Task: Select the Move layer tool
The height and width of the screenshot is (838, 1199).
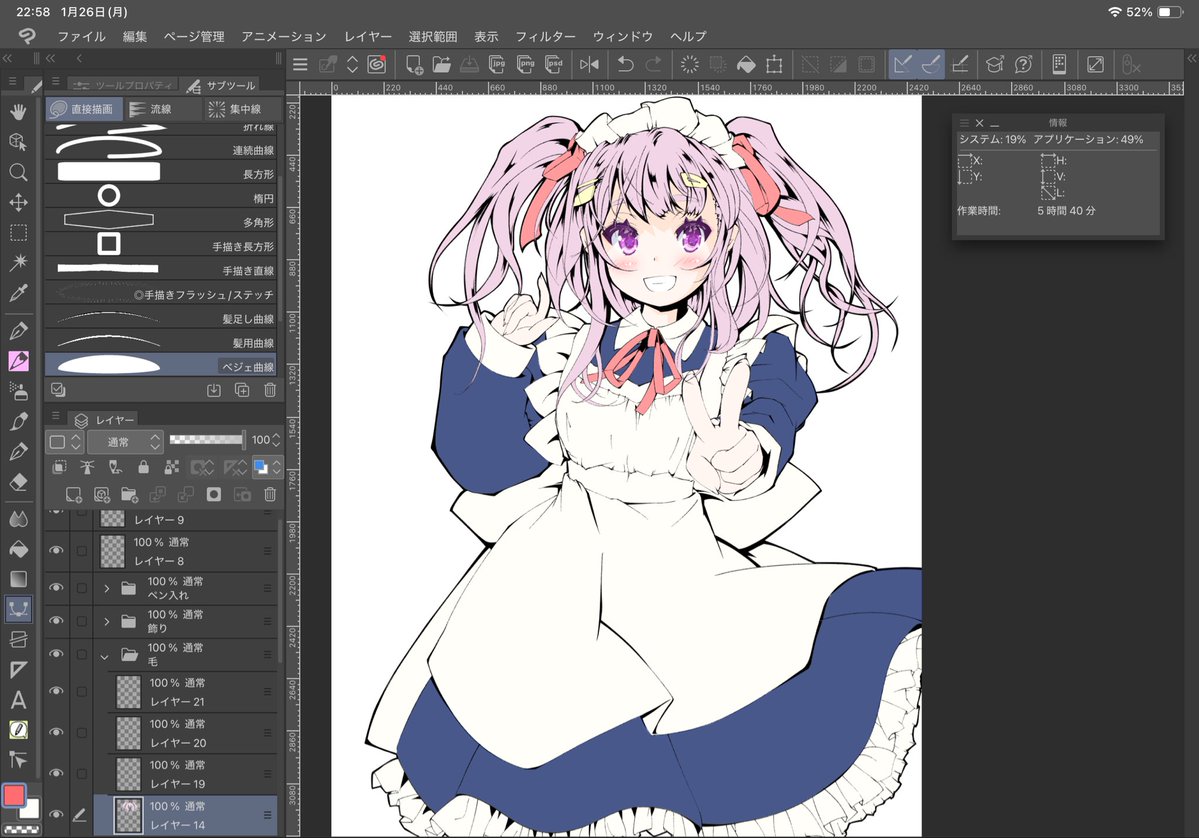Action: pyautogui.click(x=18, y=202)
